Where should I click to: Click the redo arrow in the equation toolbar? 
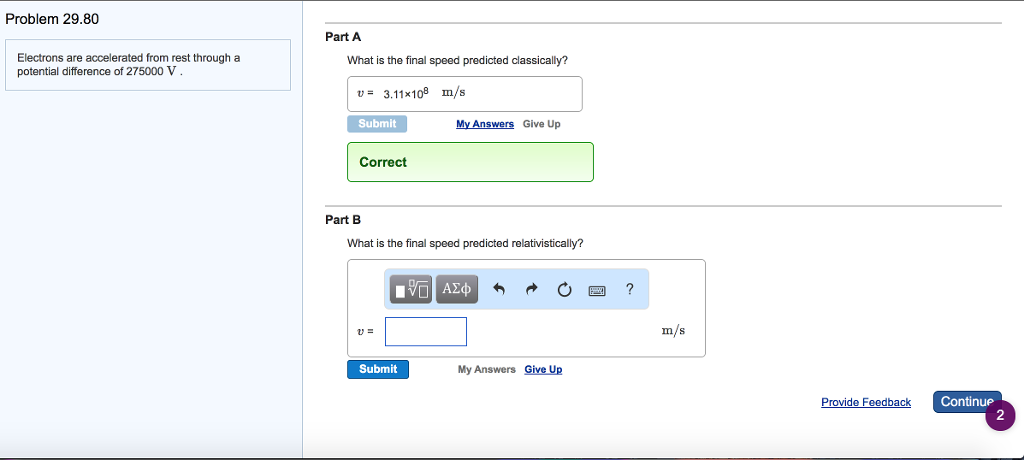tap(532, 290)
